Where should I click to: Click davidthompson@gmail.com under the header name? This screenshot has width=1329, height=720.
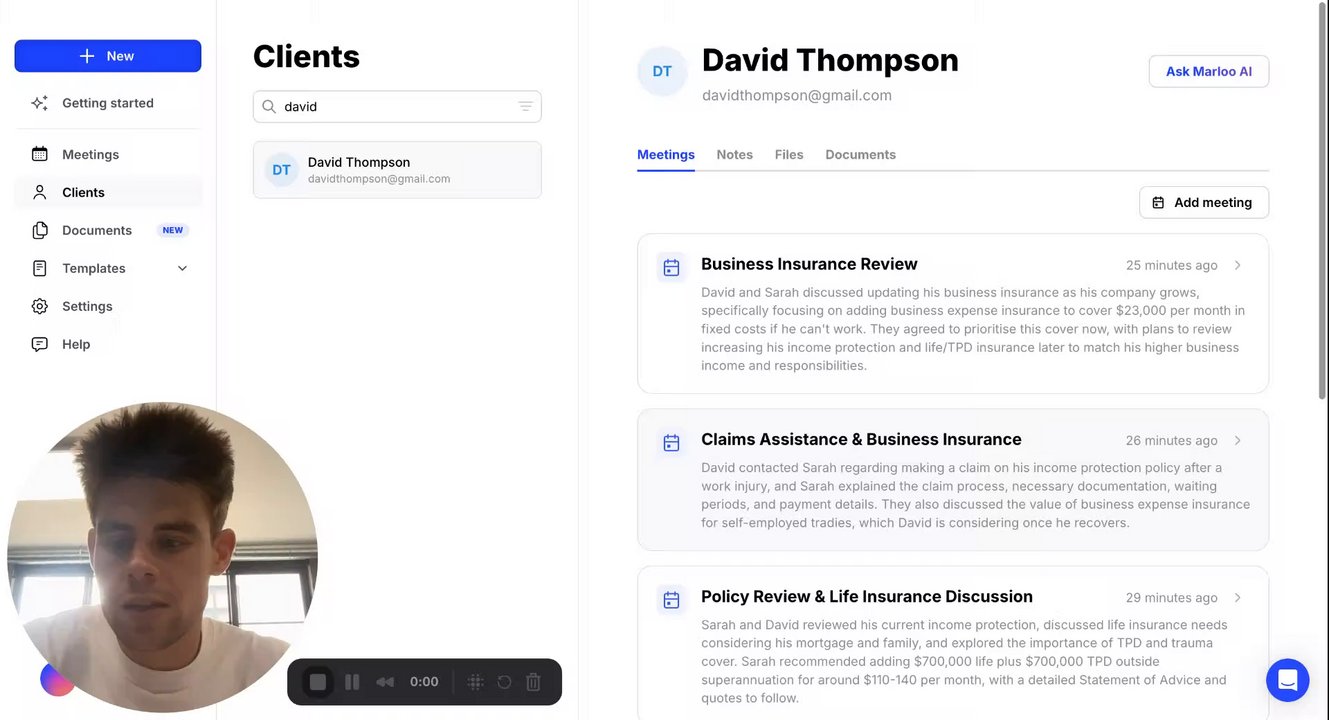point(797,95)
